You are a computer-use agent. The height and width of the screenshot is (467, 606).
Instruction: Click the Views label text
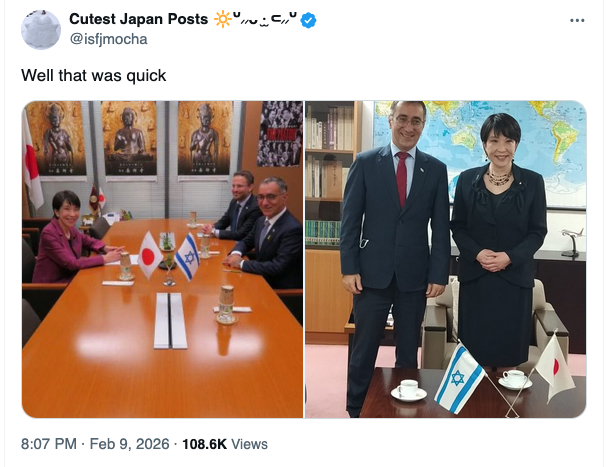tap(249, 444)
